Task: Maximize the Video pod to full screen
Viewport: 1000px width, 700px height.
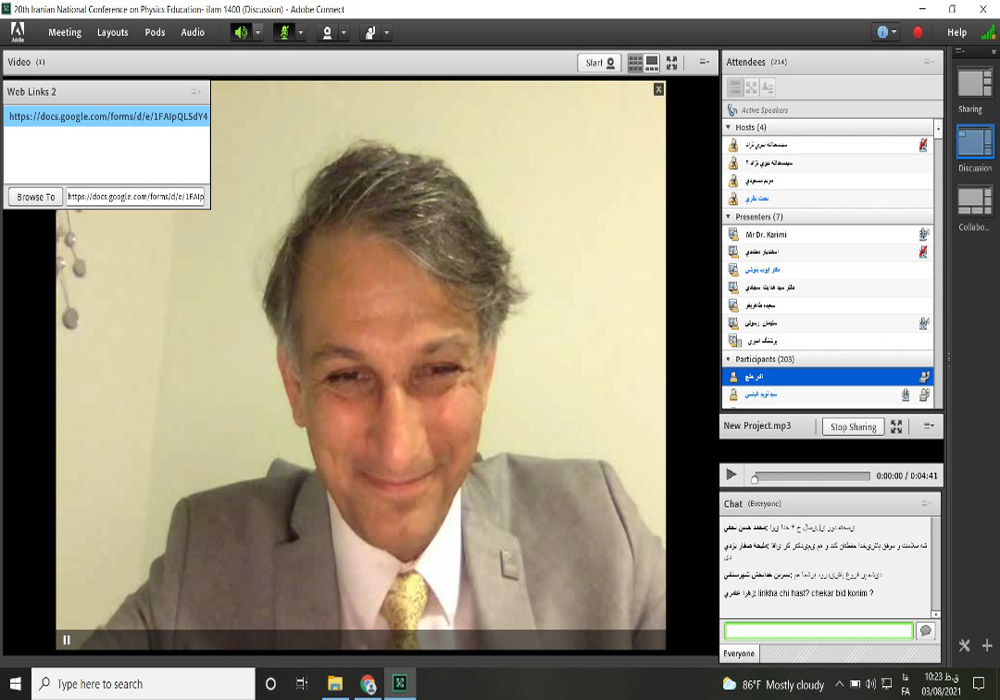Action: coord(672,62)
